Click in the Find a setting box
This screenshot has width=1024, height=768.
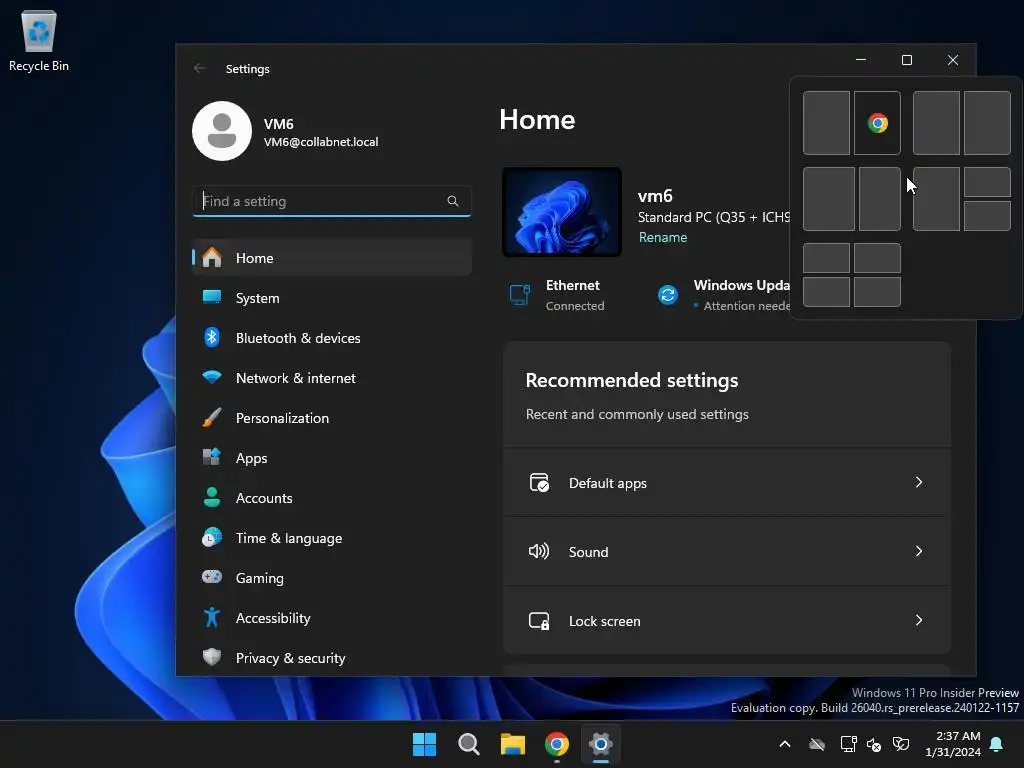[332, 201]
